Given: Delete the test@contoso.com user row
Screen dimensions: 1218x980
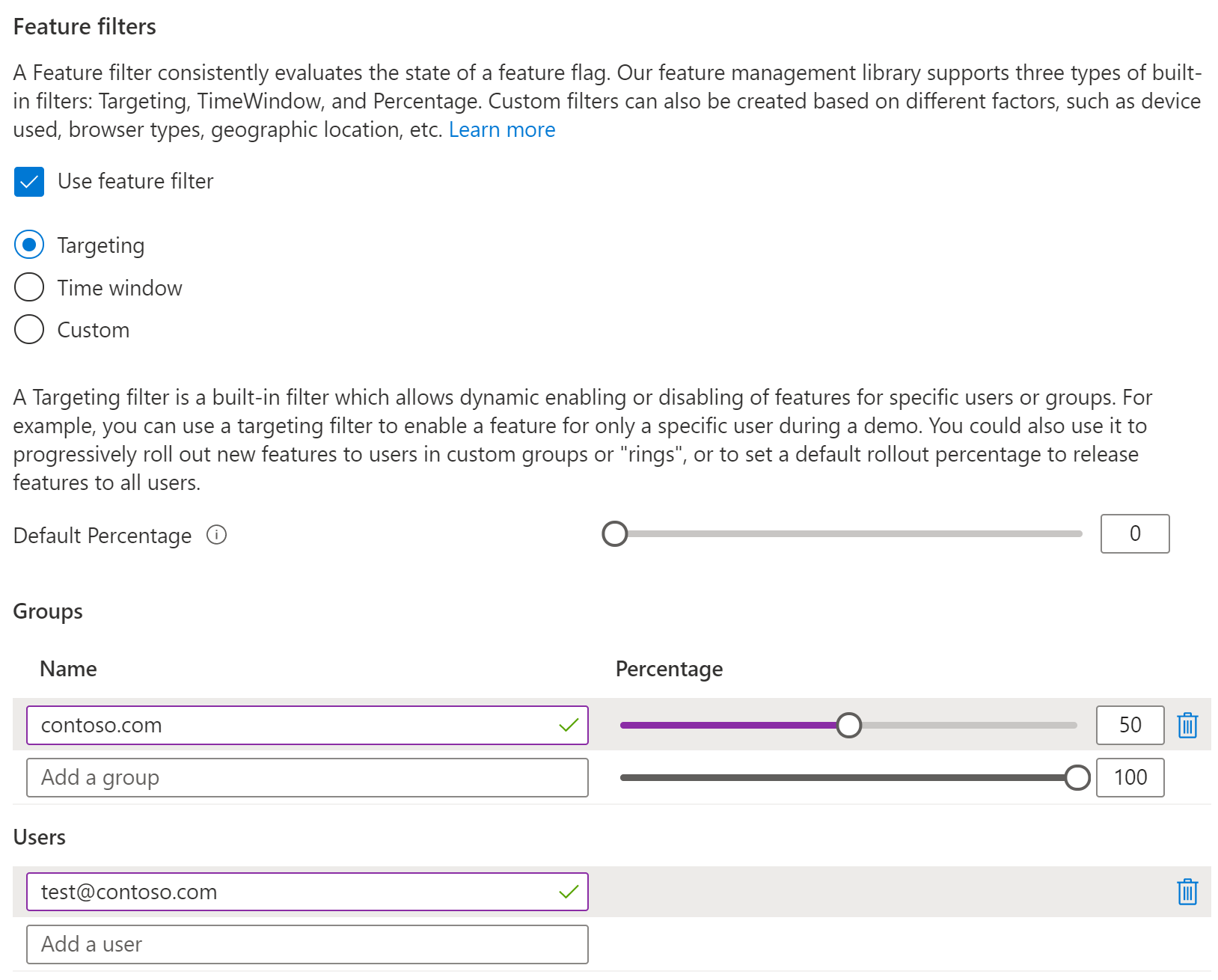Looking at the screenshot, I should 1187,892.
